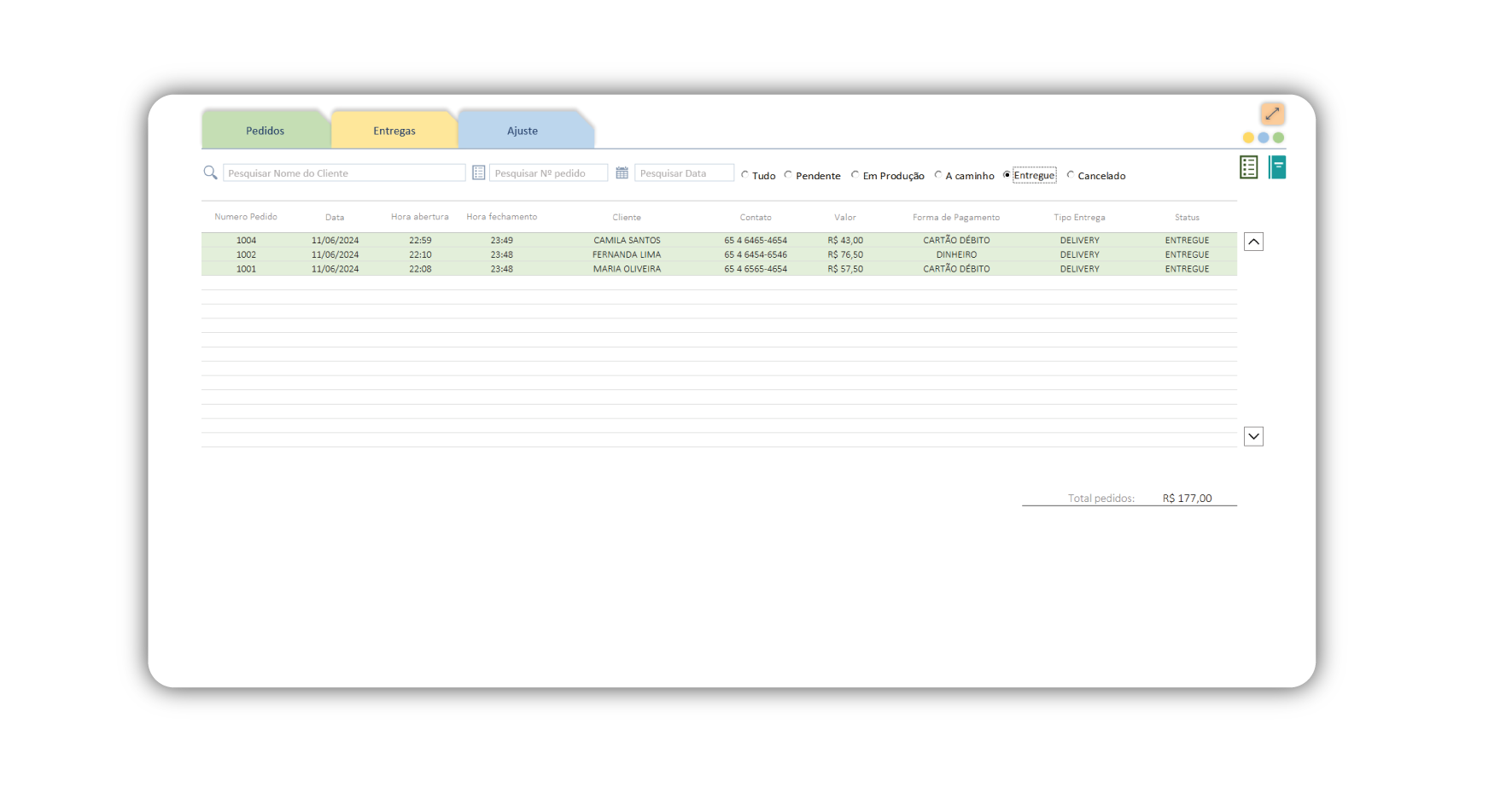Click the yellow circle dot
Screen dimensions: 1512x788
[1248, 137]
